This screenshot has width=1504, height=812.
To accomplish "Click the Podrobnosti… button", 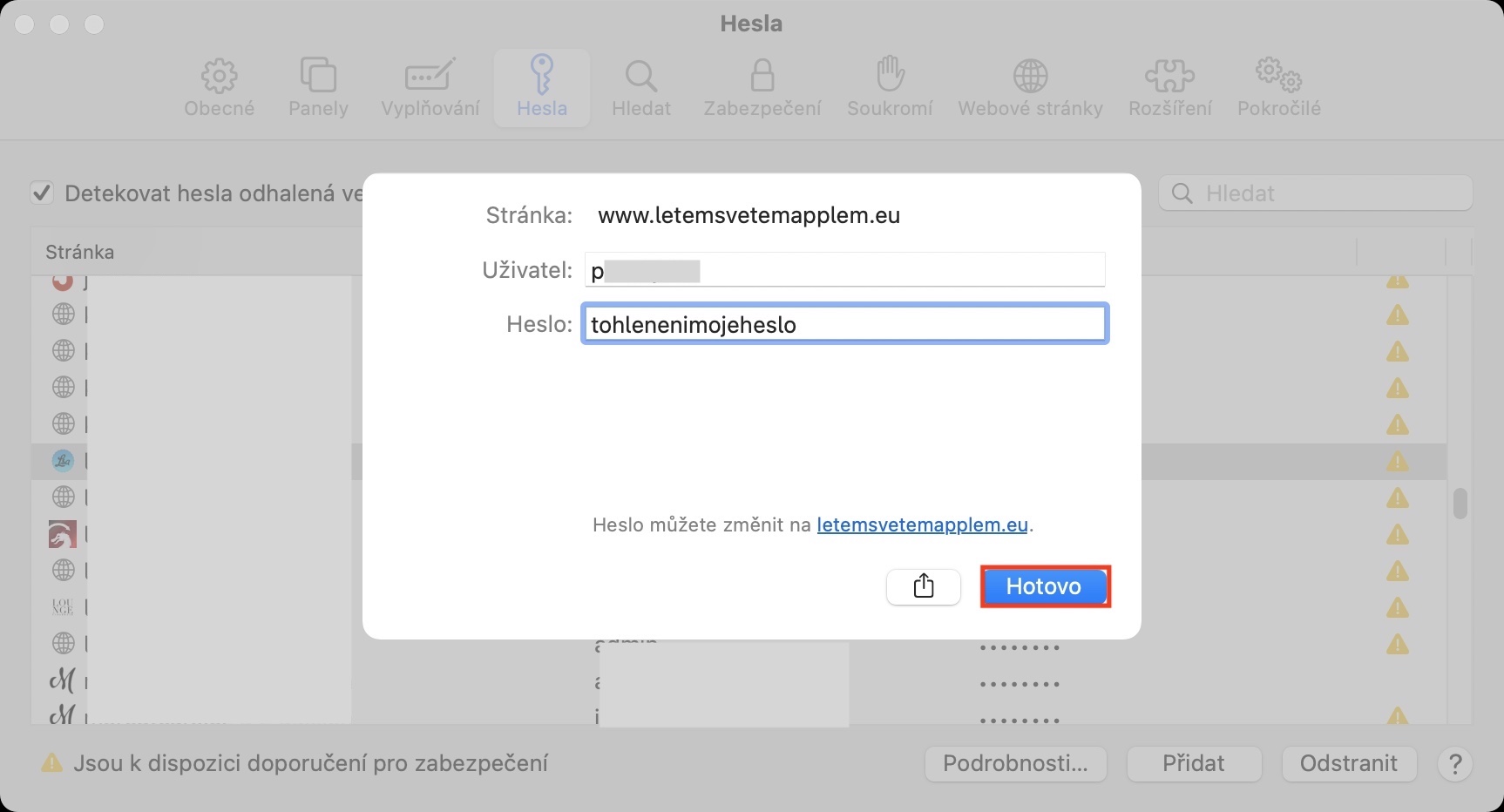I will coord(1015,764).
